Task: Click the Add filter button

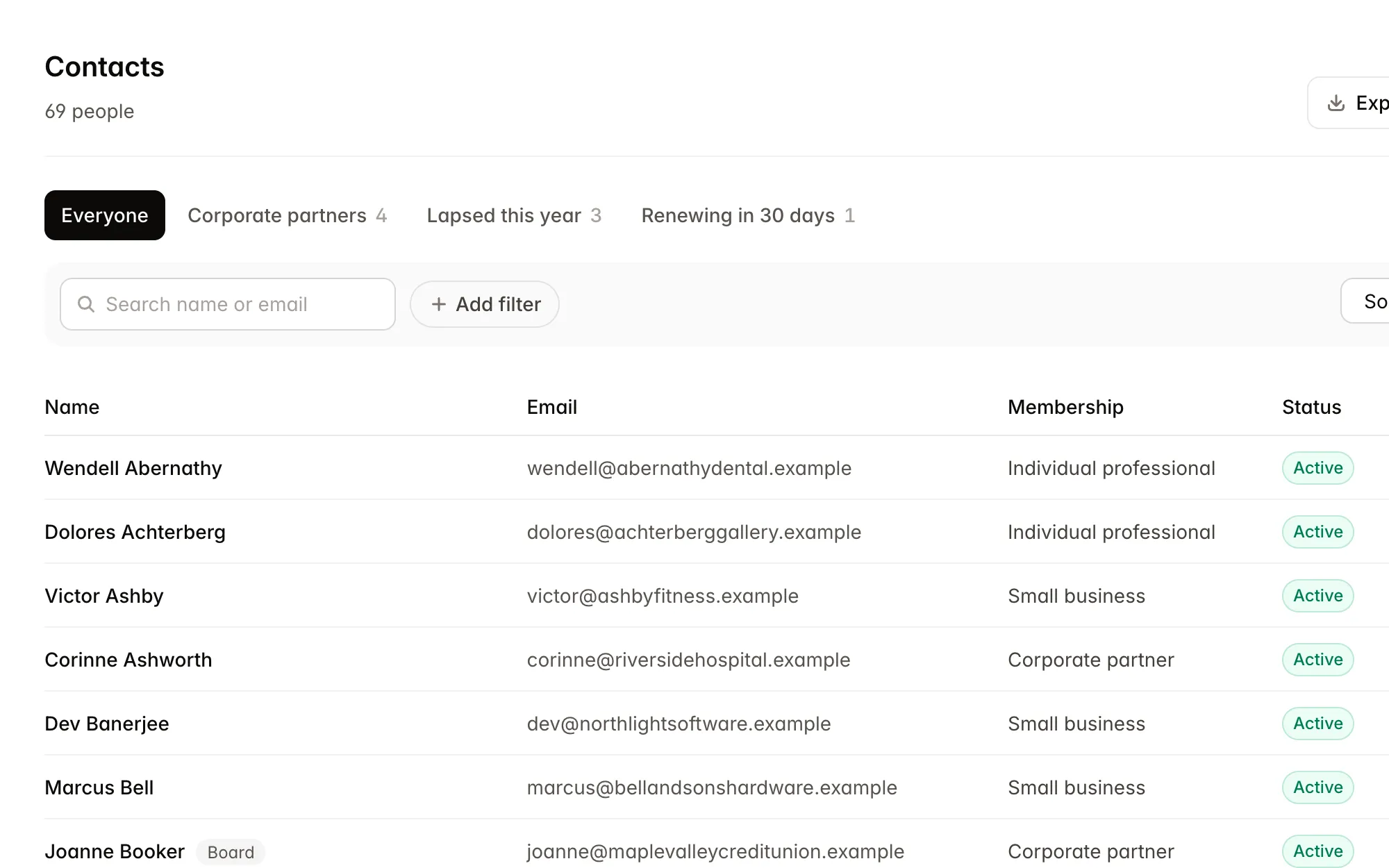Action: tap(485, 304)
